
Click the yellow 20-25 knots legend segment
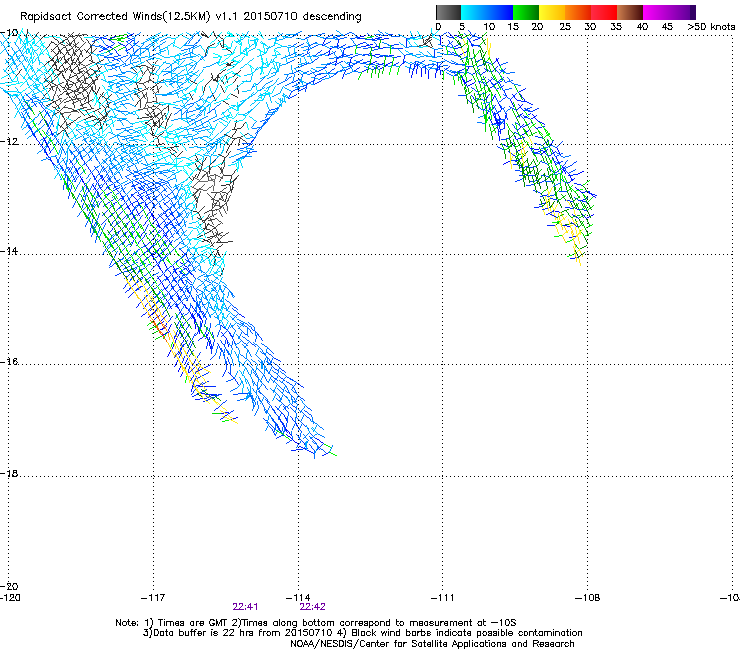[552, 12]
